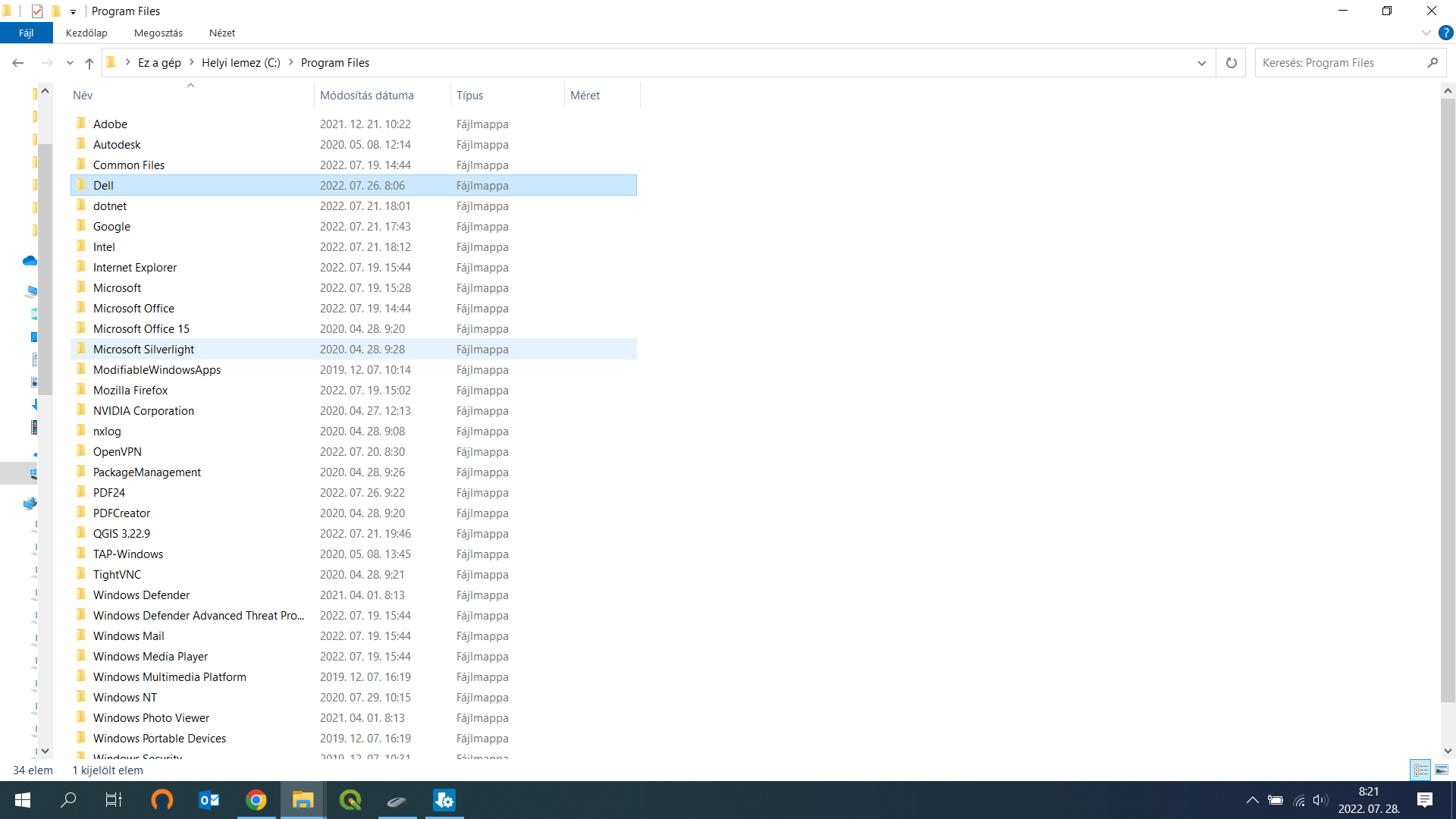Image resolution: width=1456 pixels, height=819 pixels.
Task: Open the quick access toolbar customize dropdown
Action: pos(73,11)
